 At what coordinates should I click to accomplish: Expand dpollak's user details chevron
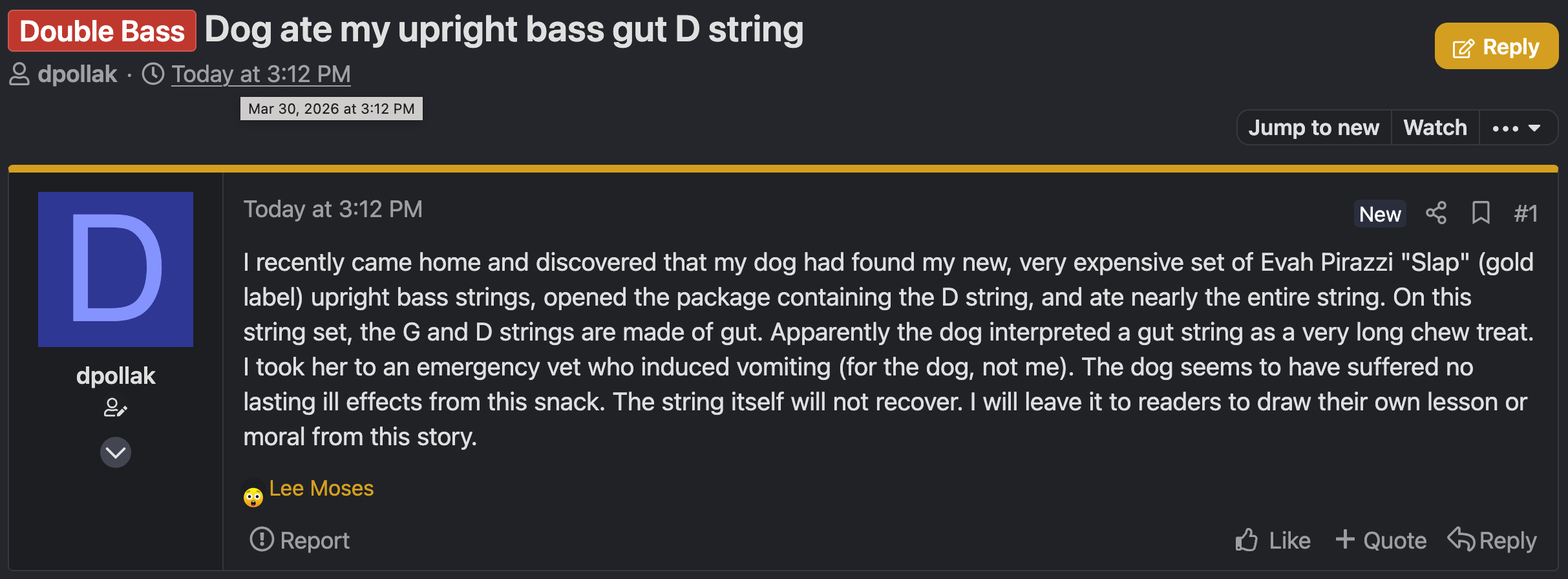point(116,452)
